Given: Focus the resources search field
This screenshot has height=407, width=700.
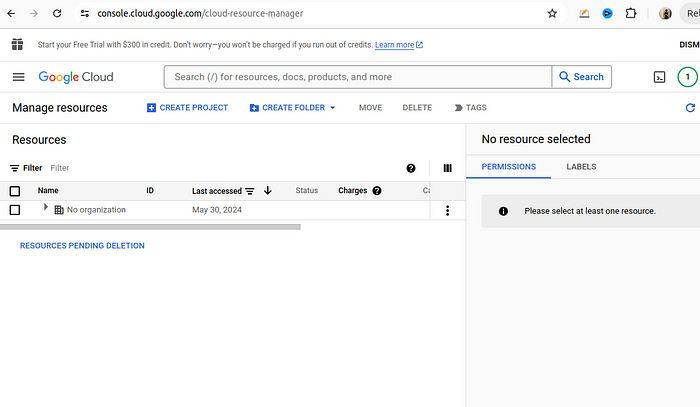Looking at the screenshot, I should (x=358, y=77).
